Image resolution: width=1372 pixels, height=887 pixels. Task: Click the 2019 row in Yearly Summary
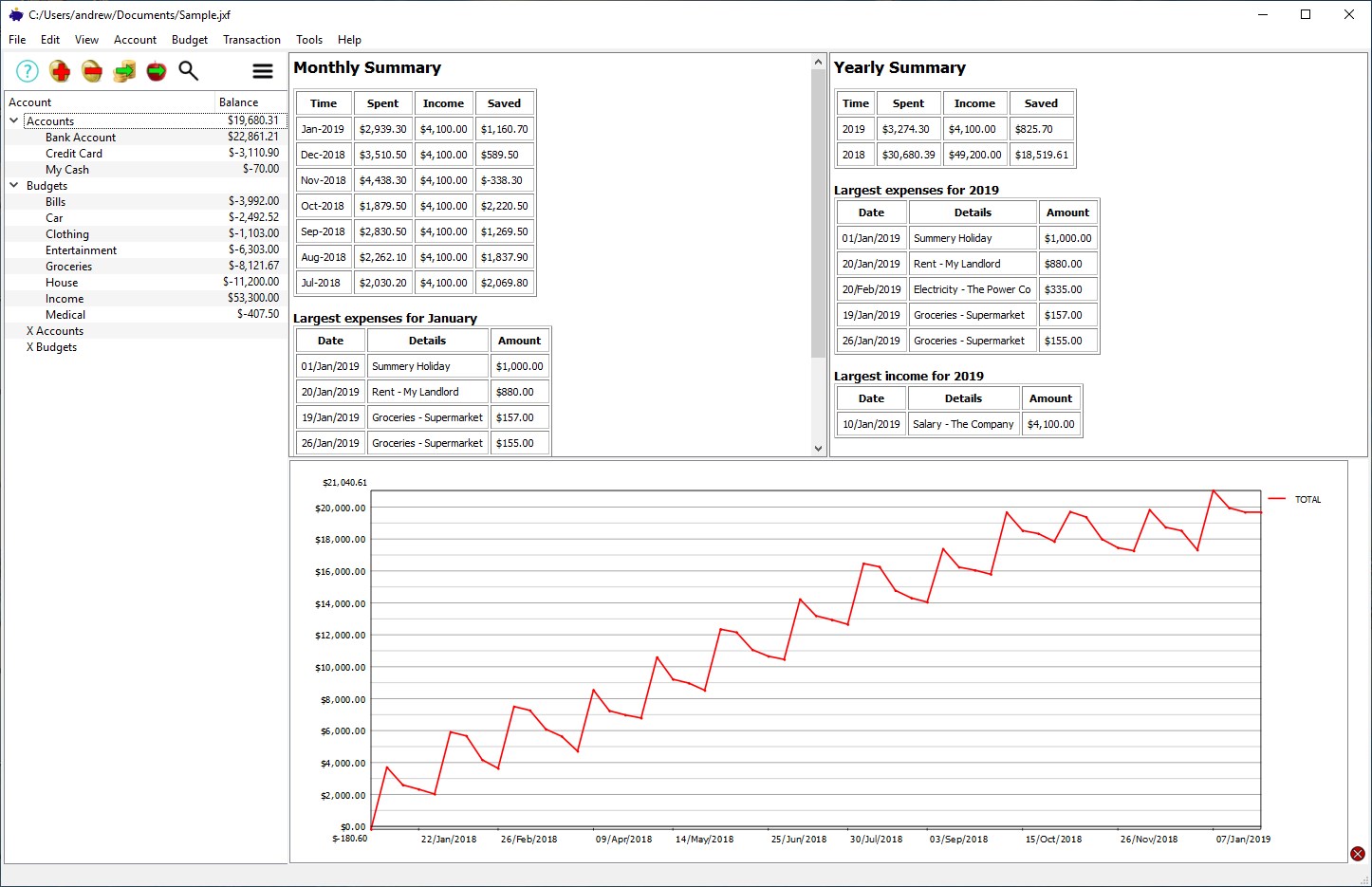pos(955,129)
